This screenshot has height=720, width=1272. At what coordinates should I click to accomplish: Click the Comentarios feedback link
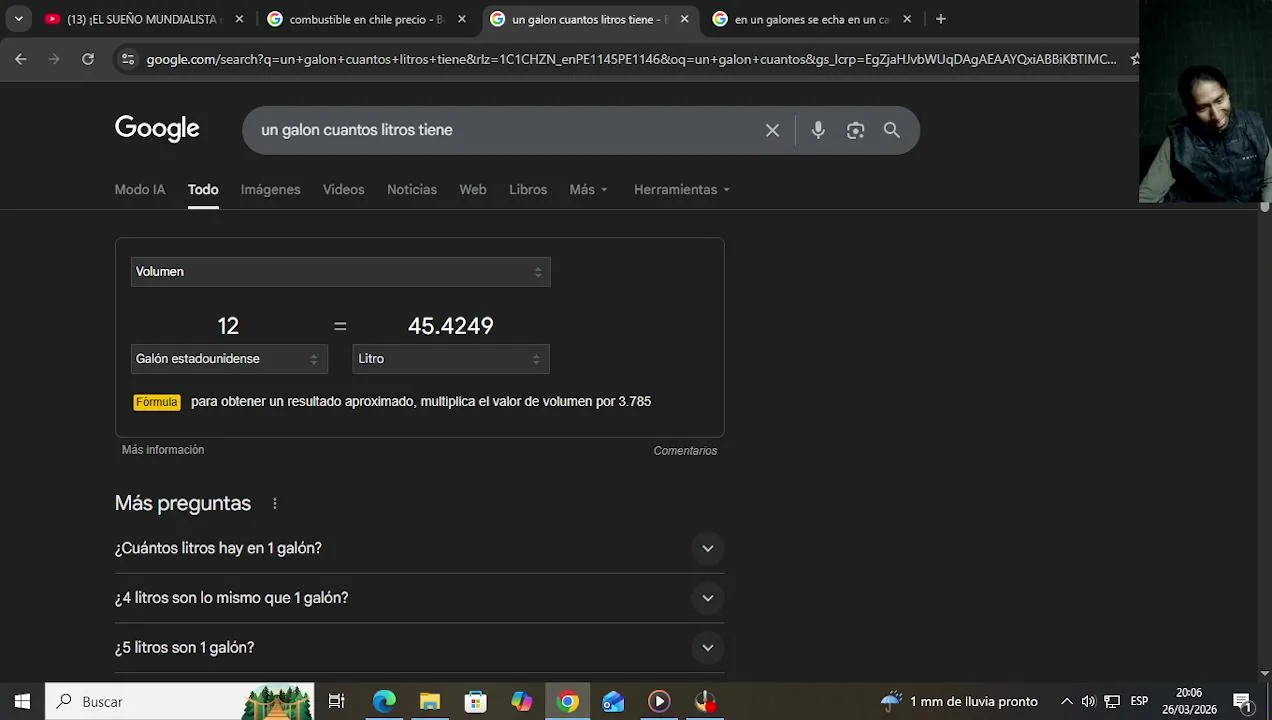coord(685,451)
